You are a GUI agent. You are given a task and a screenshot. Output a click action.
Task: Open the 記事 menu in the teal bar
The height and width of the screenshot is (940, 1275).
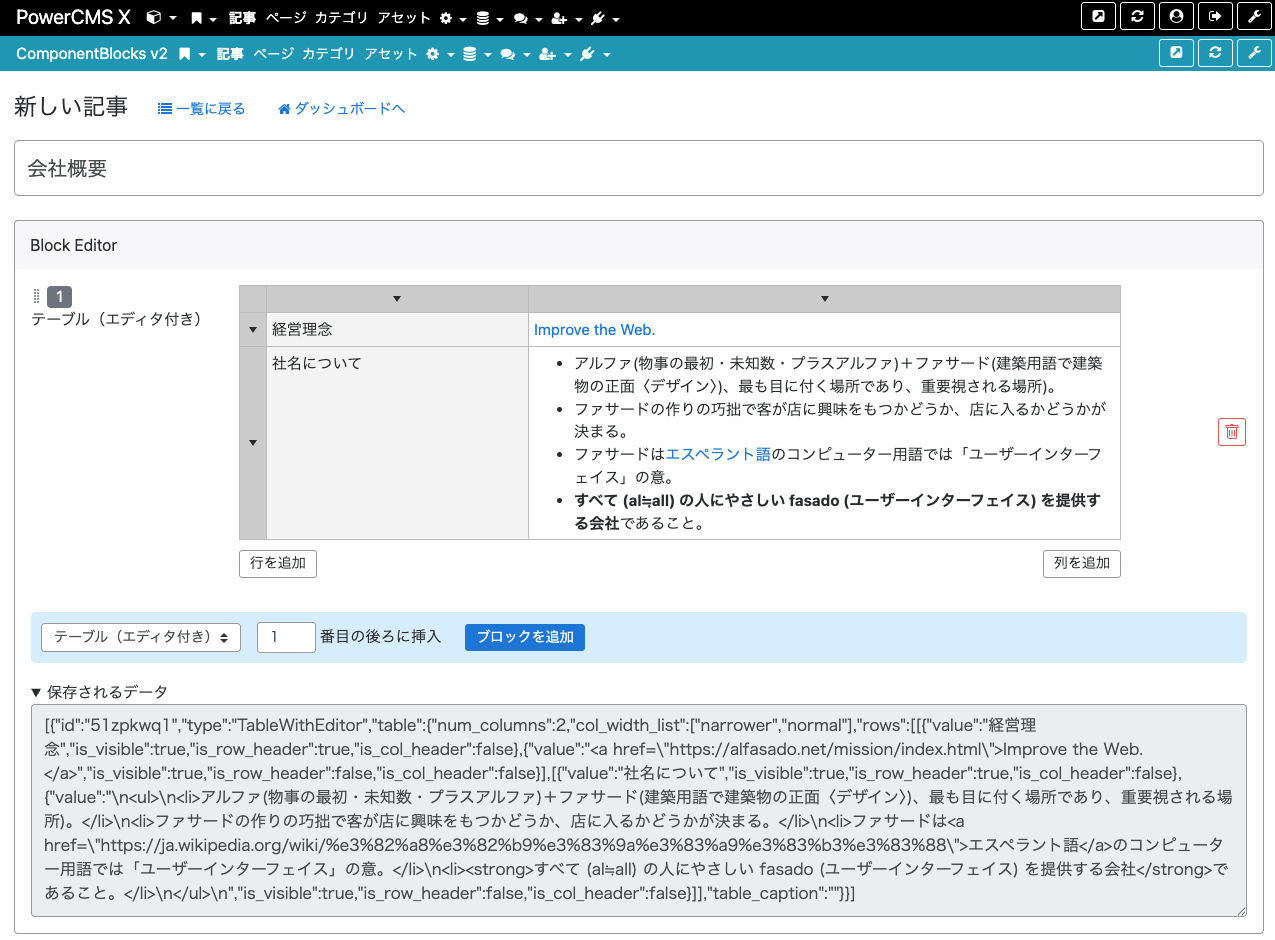pos(229,53)
